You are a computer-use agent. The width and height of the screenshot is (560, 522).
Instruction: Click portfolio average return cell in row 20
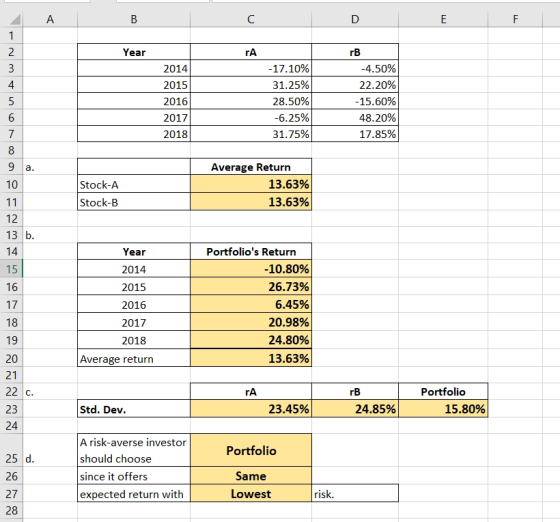251,358
